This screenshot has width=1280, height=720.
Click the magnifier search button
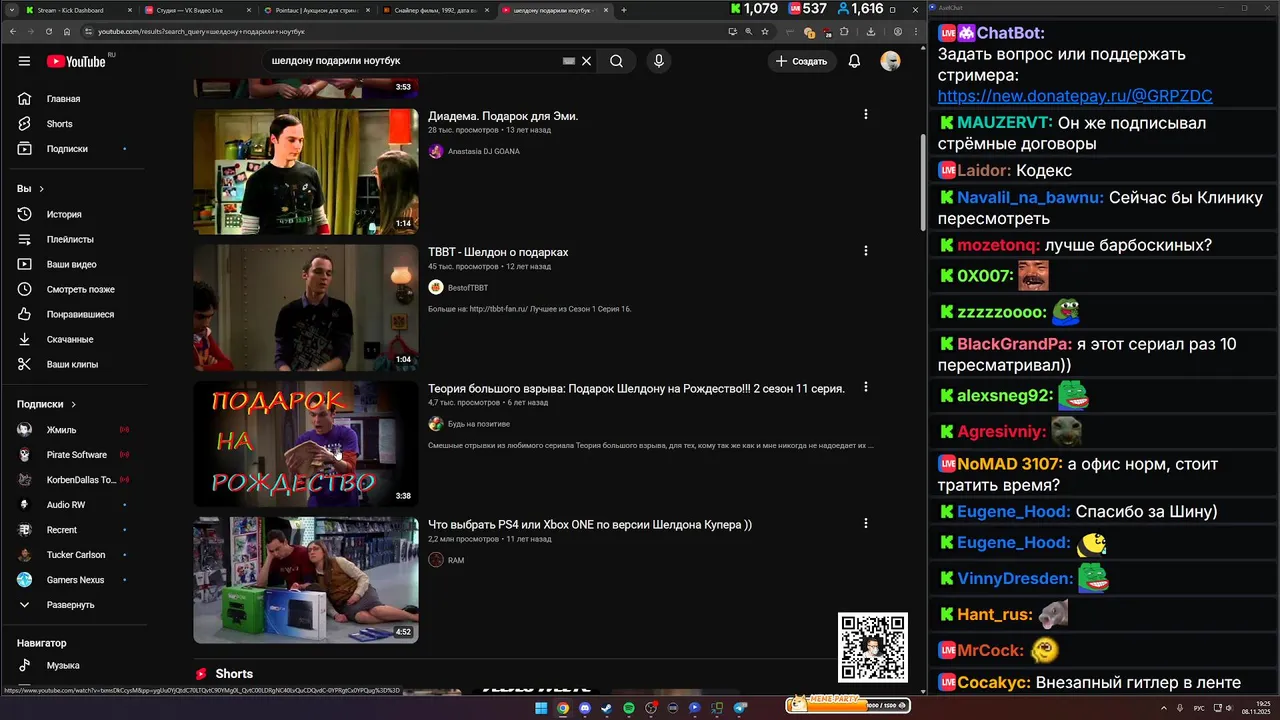(616, 61)
